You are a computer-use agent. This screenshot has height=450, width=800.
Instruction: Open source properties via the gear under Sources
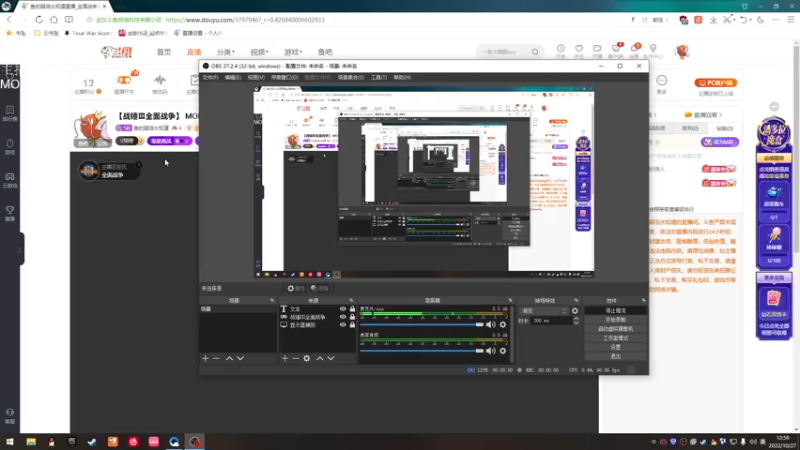click(x=307, y=359)
